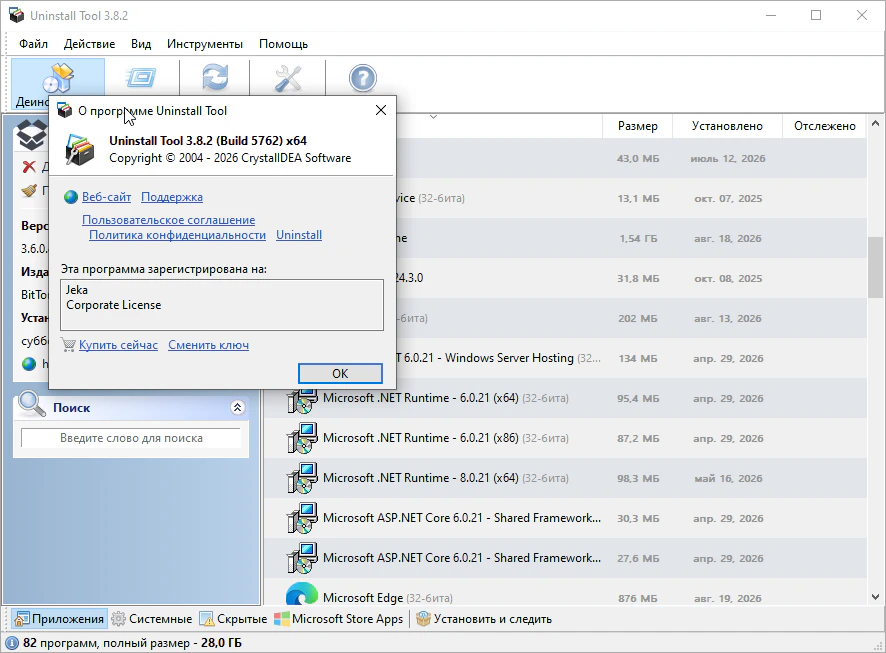886x653 pixels.
Task: Click the Help question mark toolbar icon
Action: (362, 78)
